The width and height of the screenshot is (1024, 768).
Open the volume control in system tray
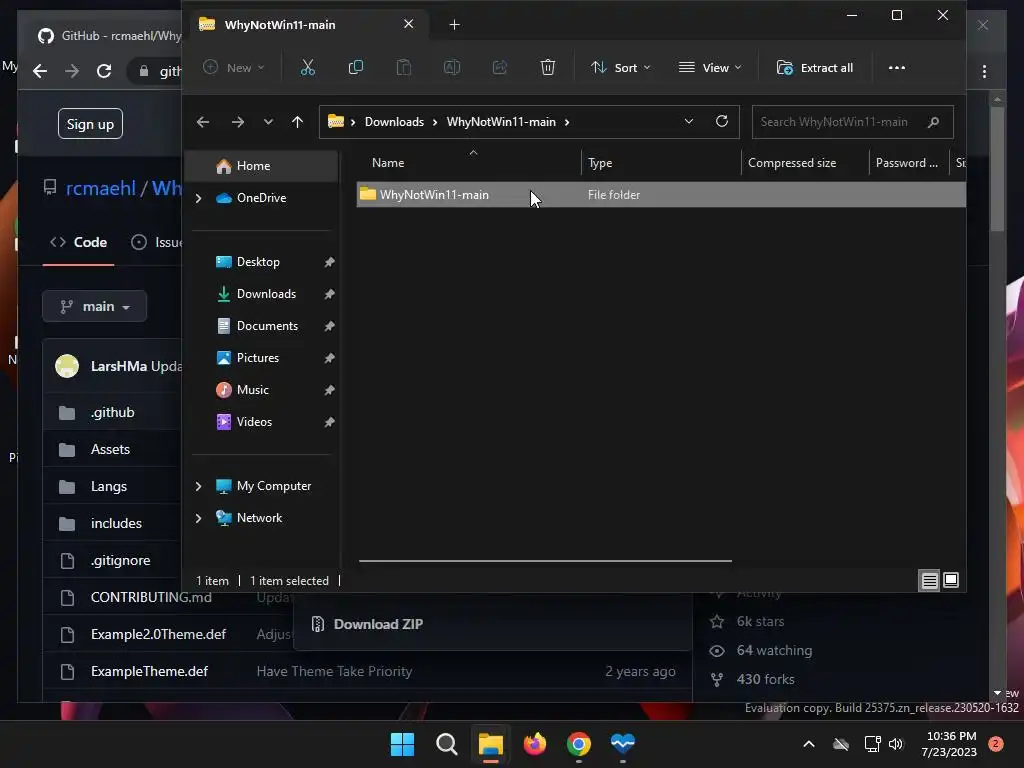(896, 744)
